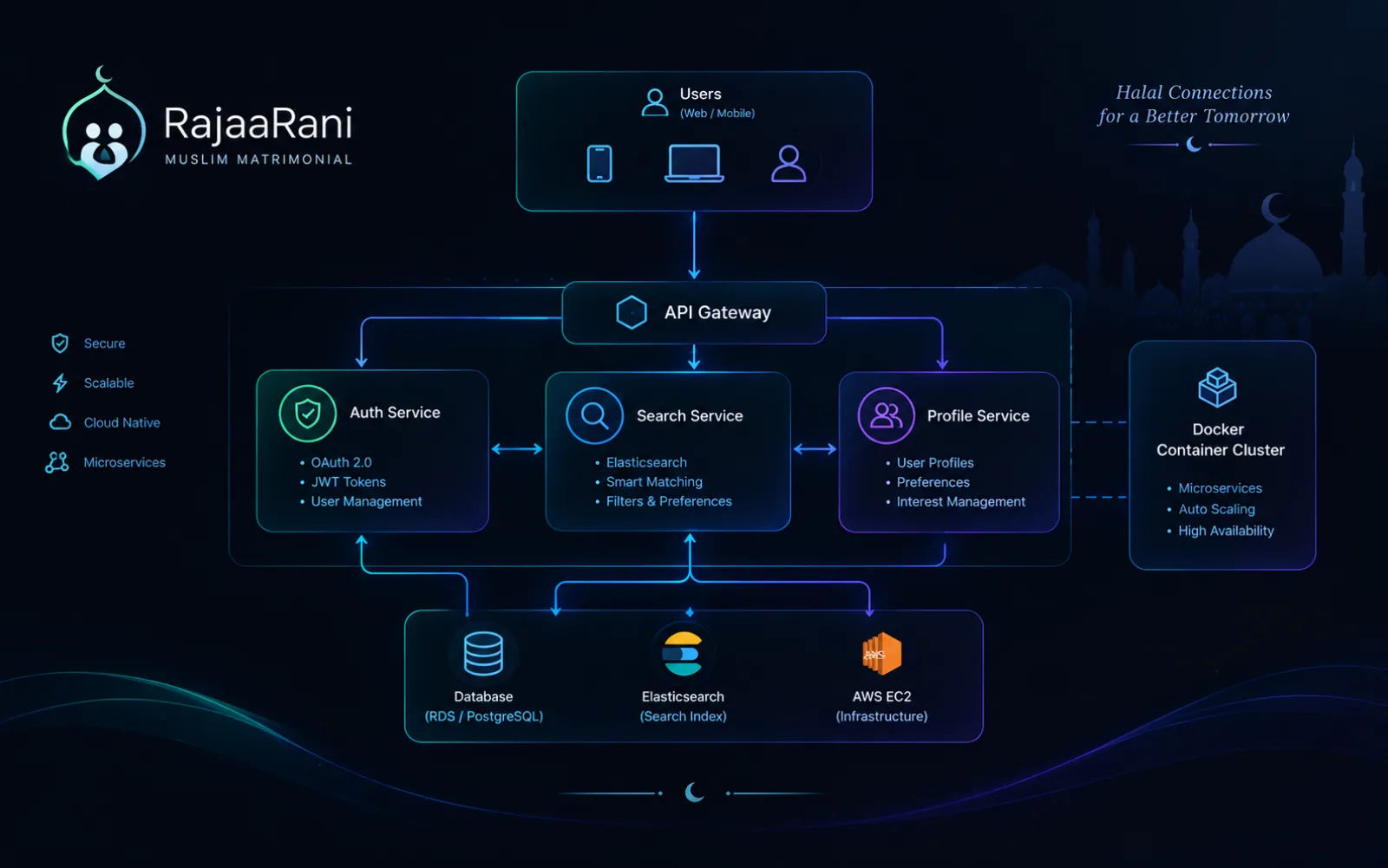
Task: Click the '(Search Index)' caption
Action: point(683,716)
